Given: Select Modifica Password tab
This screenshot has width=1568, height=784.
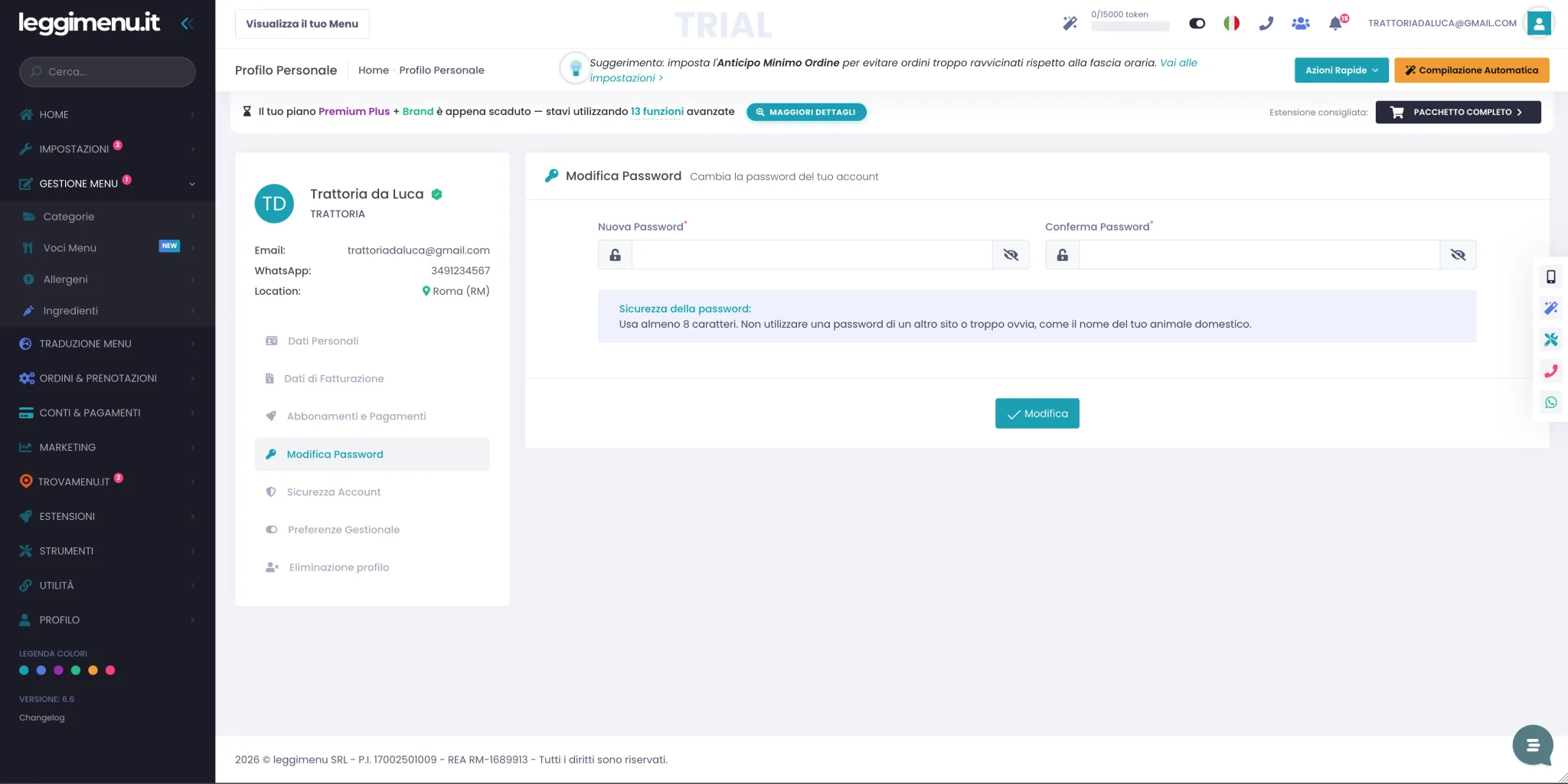Looking at the screenshot, I should click(372, 454).
